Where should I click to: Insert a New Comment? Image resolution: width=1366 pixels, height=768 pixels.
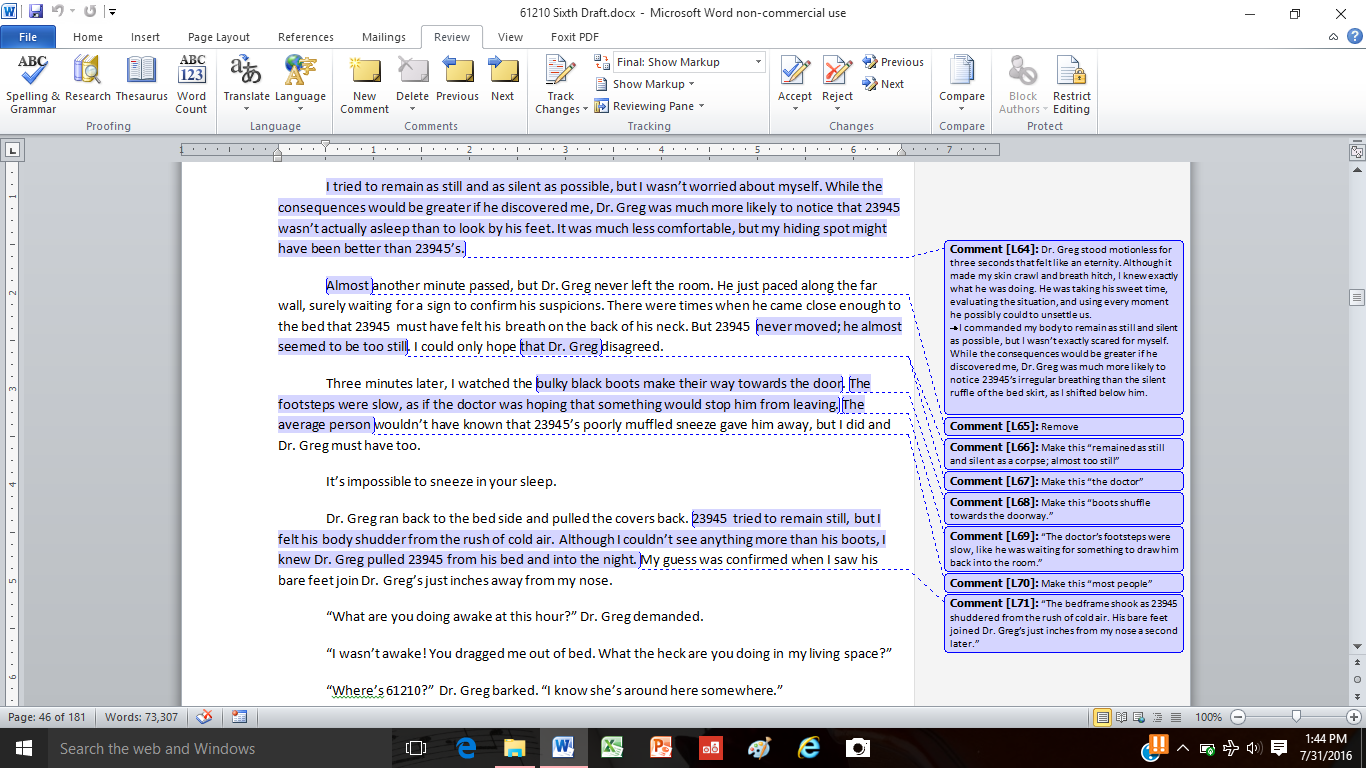tap(364, 85)
